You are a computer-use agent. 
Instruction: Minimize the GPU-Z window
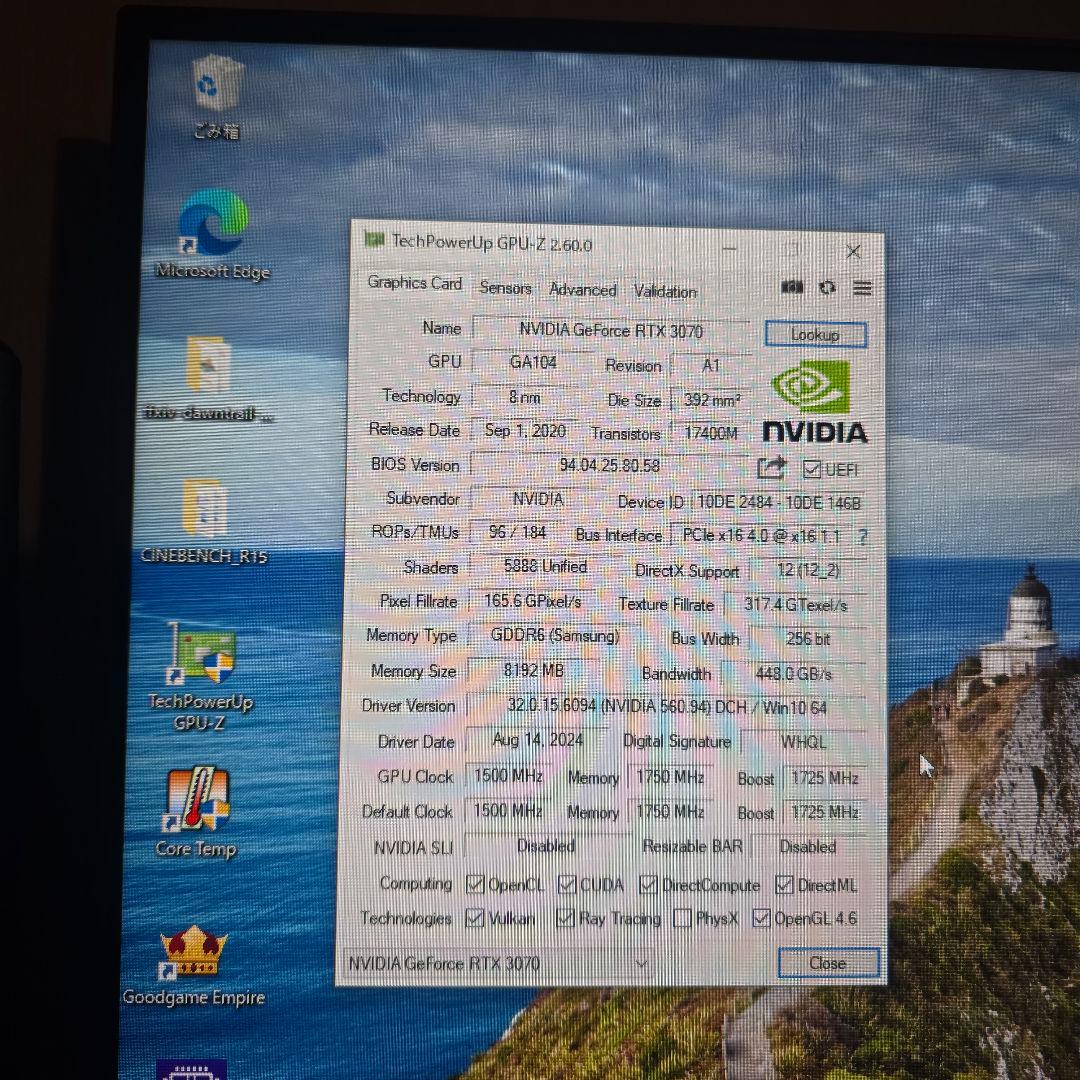(730, 248)
